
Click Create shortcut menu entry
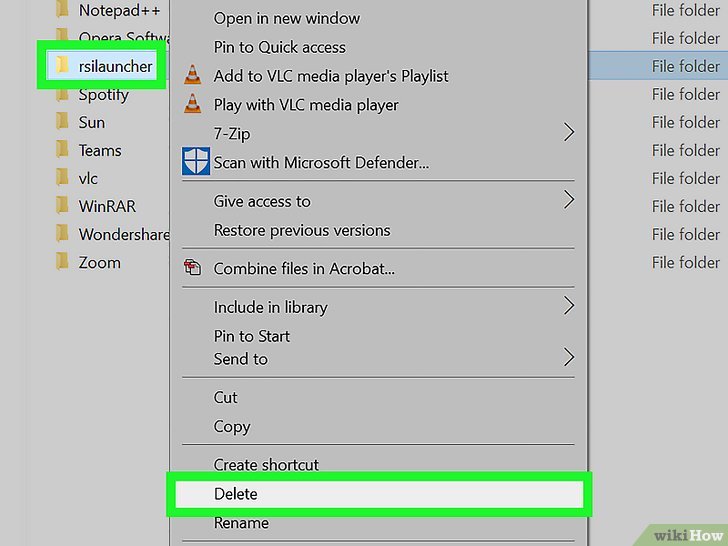pos(266,465)
